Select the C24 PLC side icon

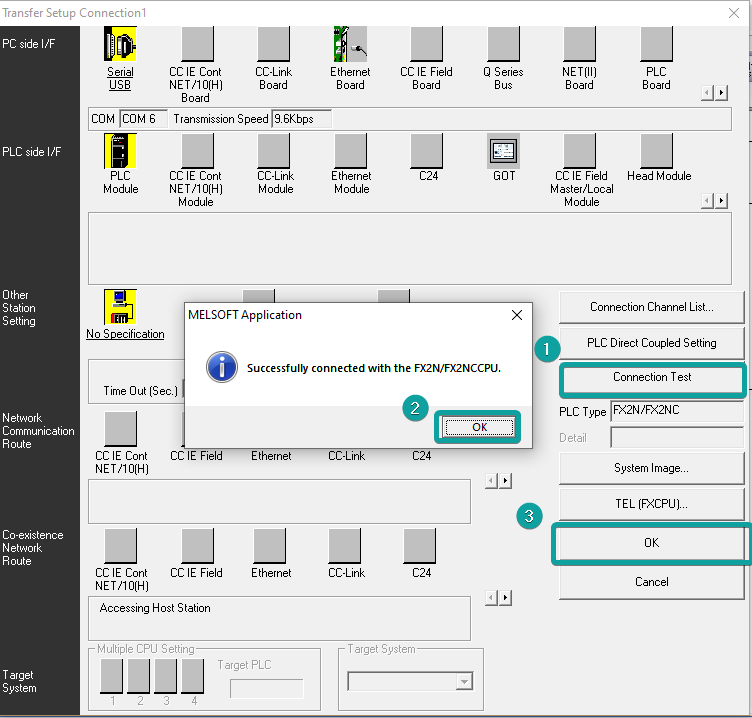click(x=426, y=151)
